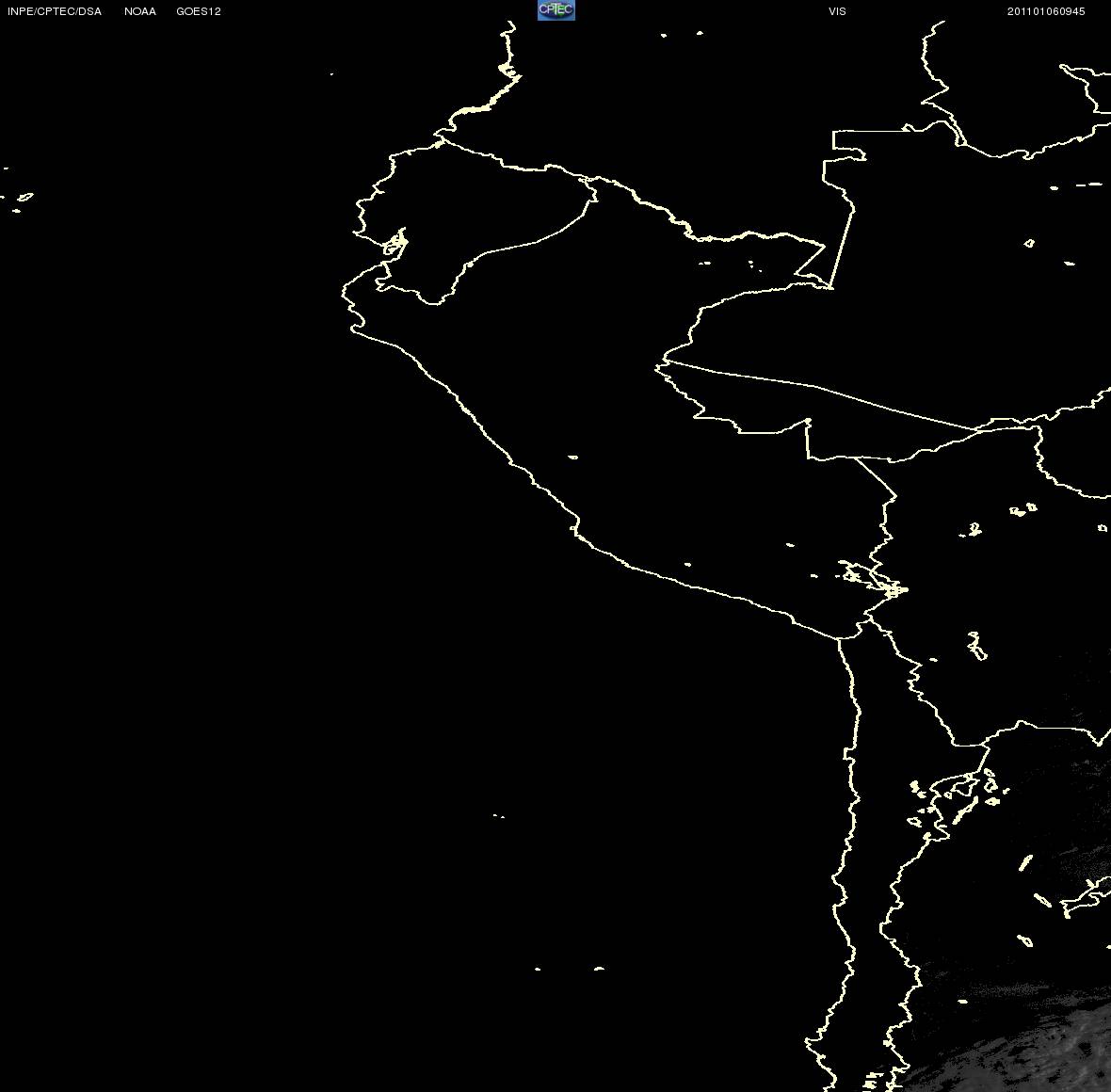1111x1092 pixels.
Task: Select the INPE/CPTEC/DSA header text
Action: click(55, 11)
